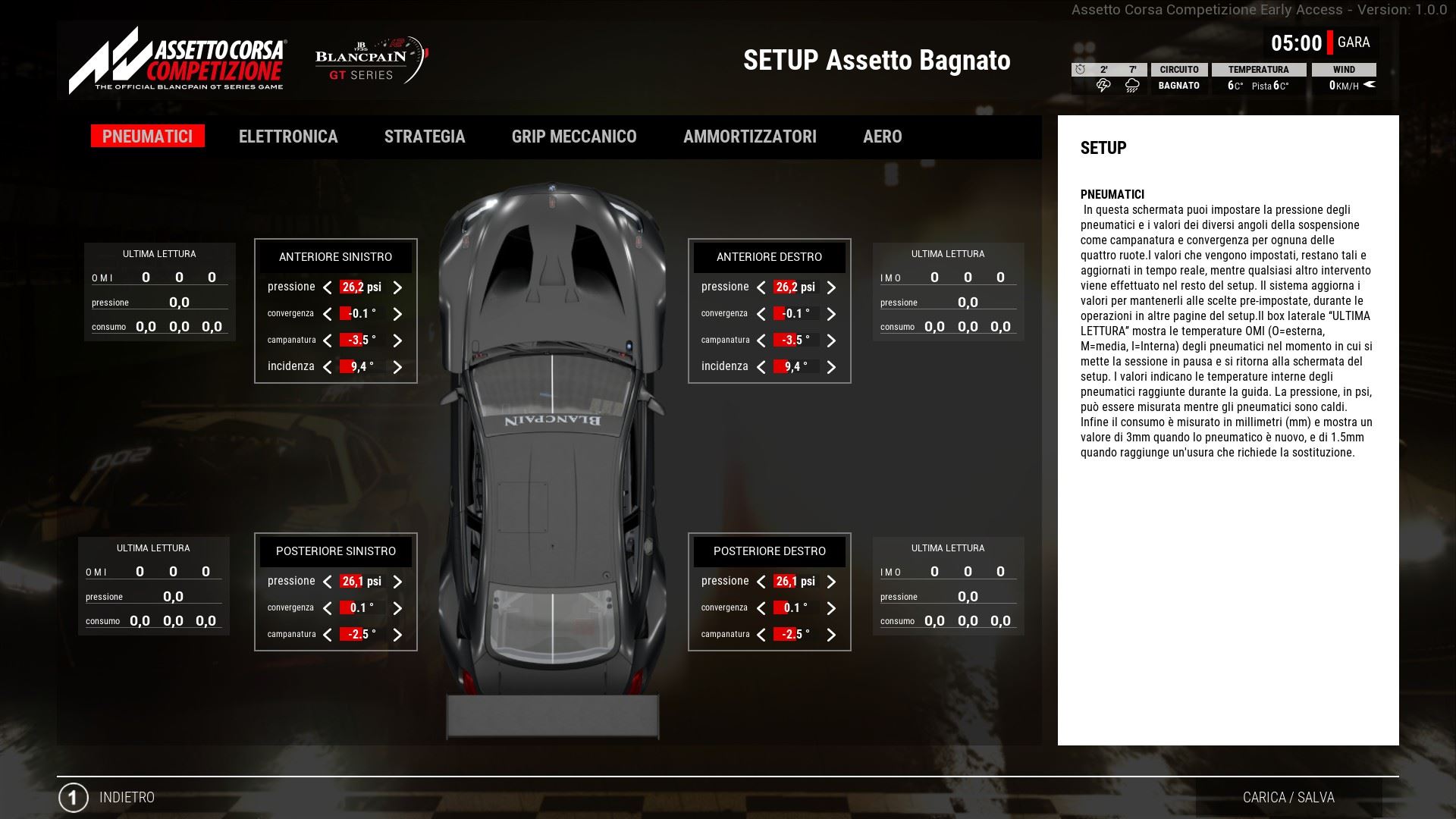Increase rear-right convergenza value
The height and width of the screenshot is (819, 1456).
pos(831,608)
